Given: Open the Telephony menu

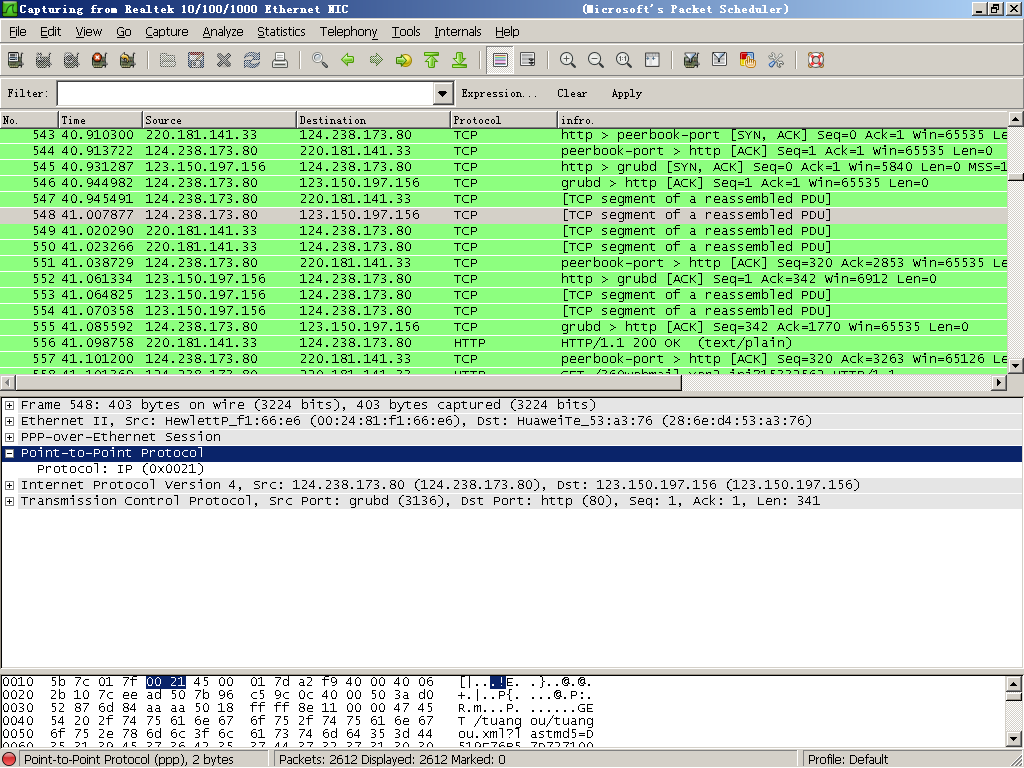Looking at the screenshot, I should coord(348,31).
